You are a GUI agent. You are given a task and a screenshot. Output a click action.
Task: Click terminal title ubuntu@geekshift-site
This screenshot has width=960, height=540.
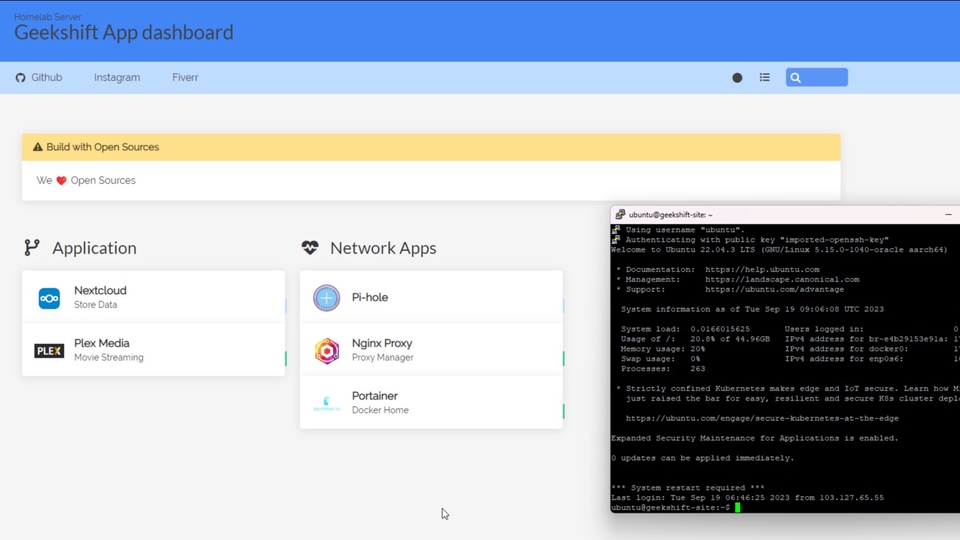click(x=670, y=215)
